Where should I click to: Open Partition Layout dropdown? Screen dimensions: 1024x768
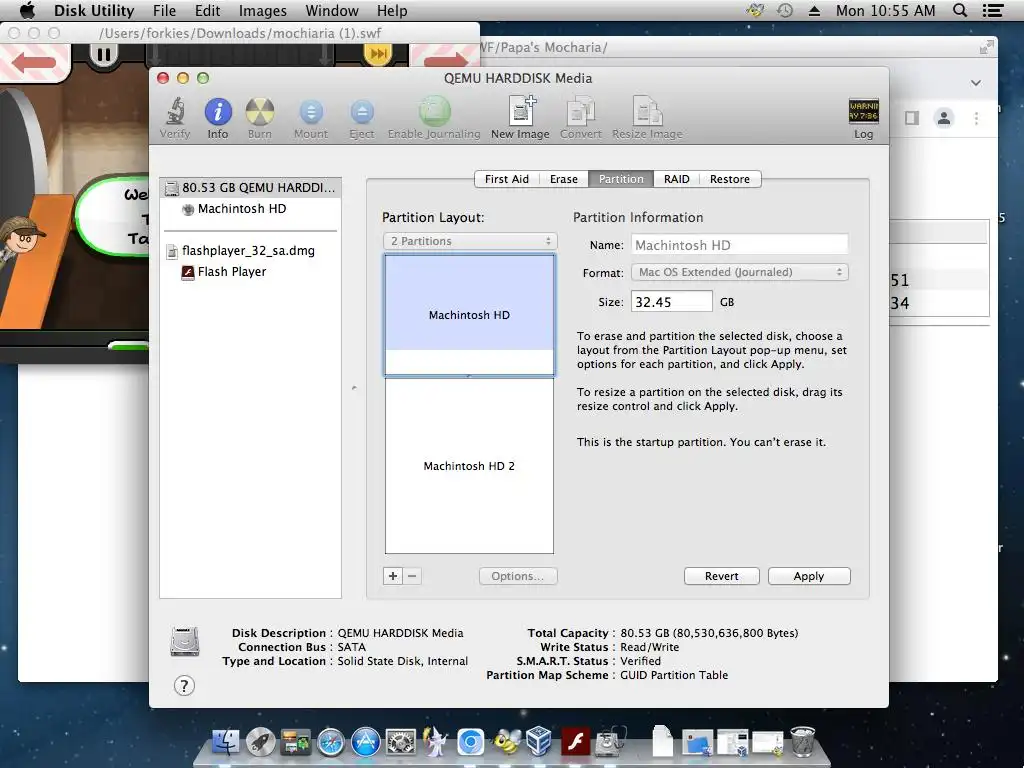[x=470, y=241]
